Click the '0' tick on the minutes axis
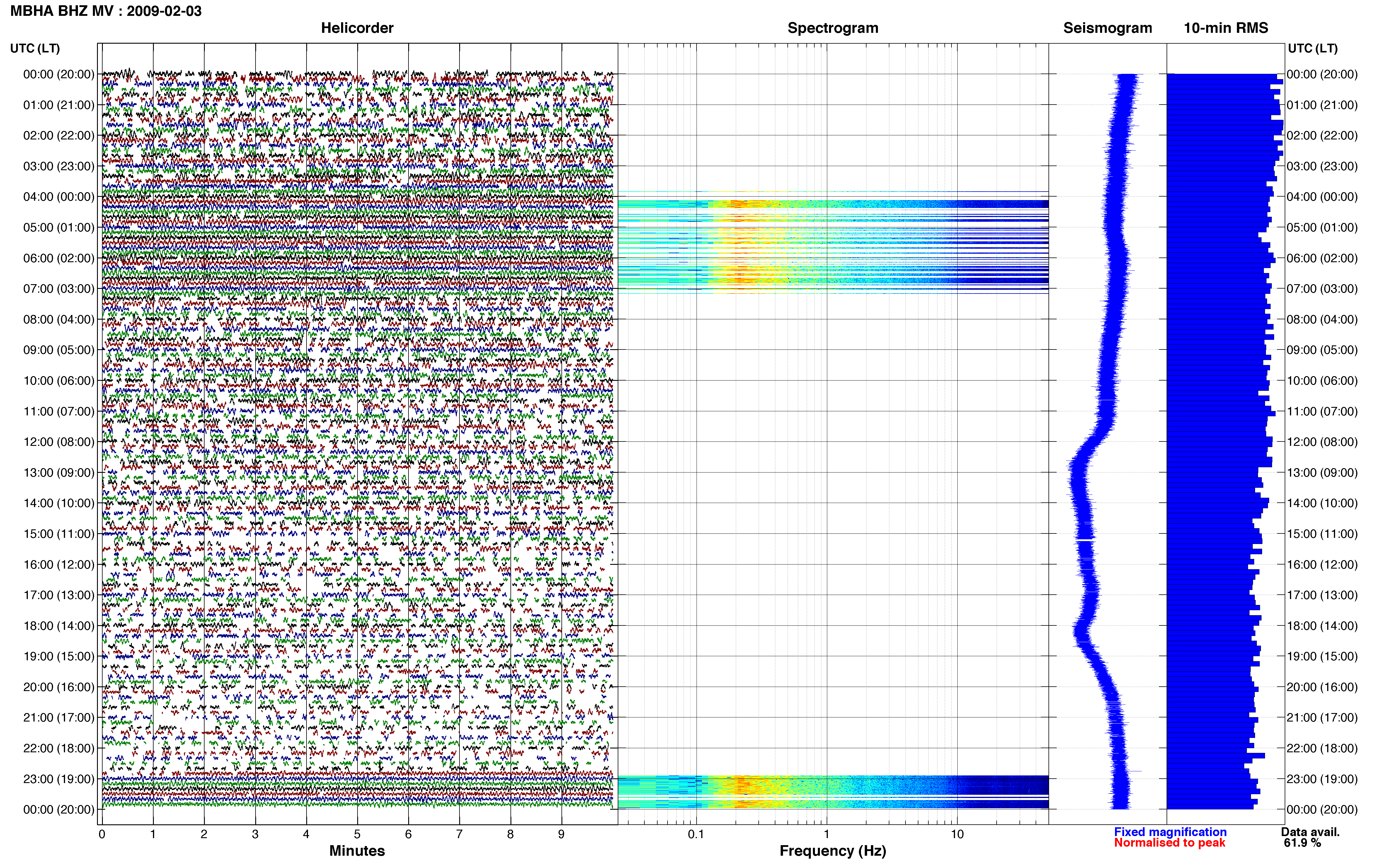The height and width of the screenshot is (868, 1389). coord(102,835)
